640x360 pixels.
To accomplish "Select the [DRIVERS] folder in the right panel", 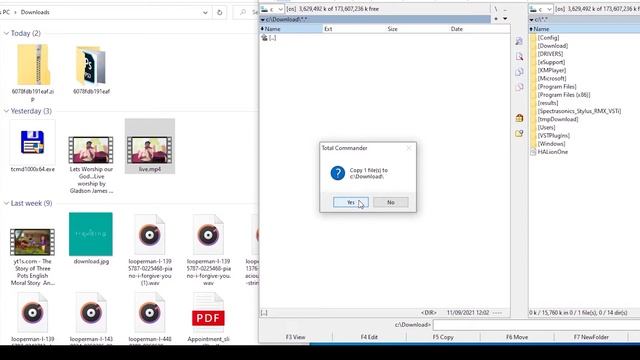I will point(550,54).
